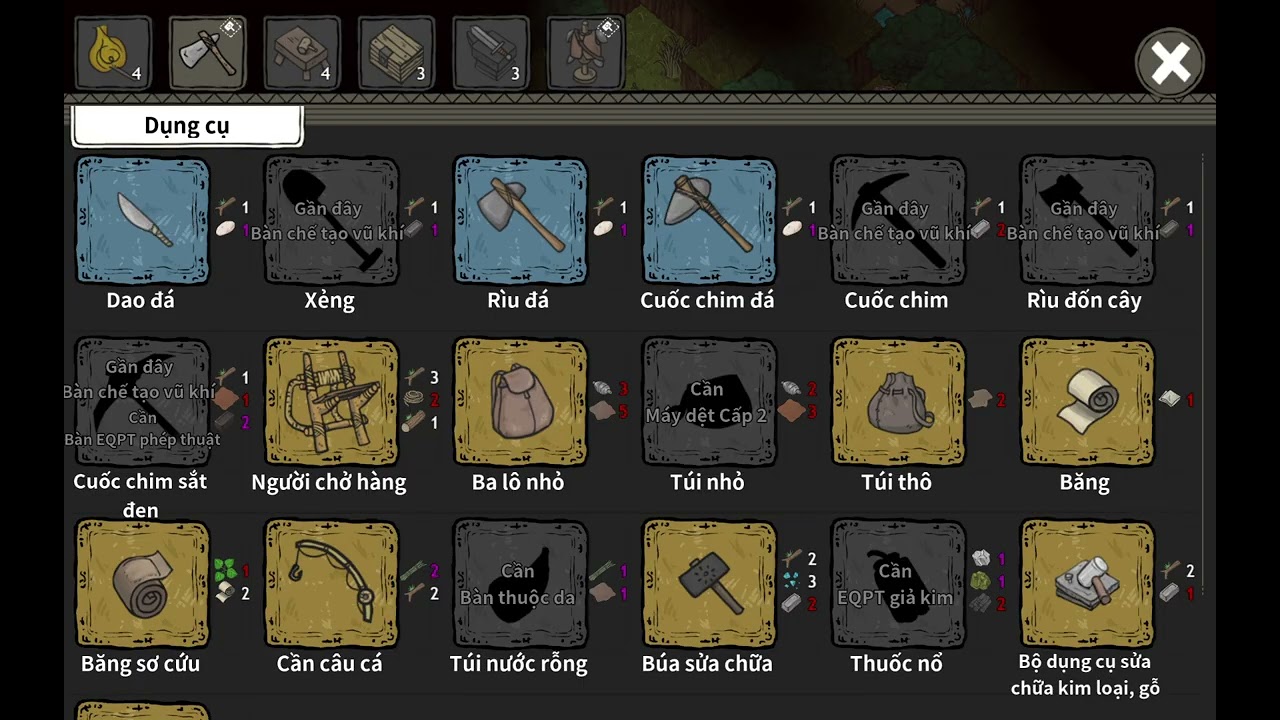Click the locked Xẻng shovel slot
The height and width of the screenshot is (720, 1280).
(x=332, y=220)
